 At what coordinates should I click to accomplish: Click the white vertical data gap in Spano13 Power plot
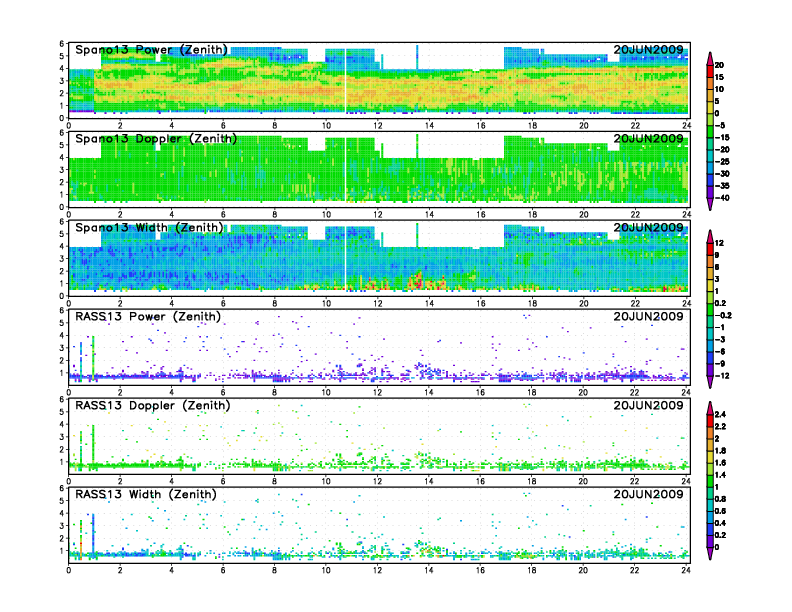click(345, 81)
